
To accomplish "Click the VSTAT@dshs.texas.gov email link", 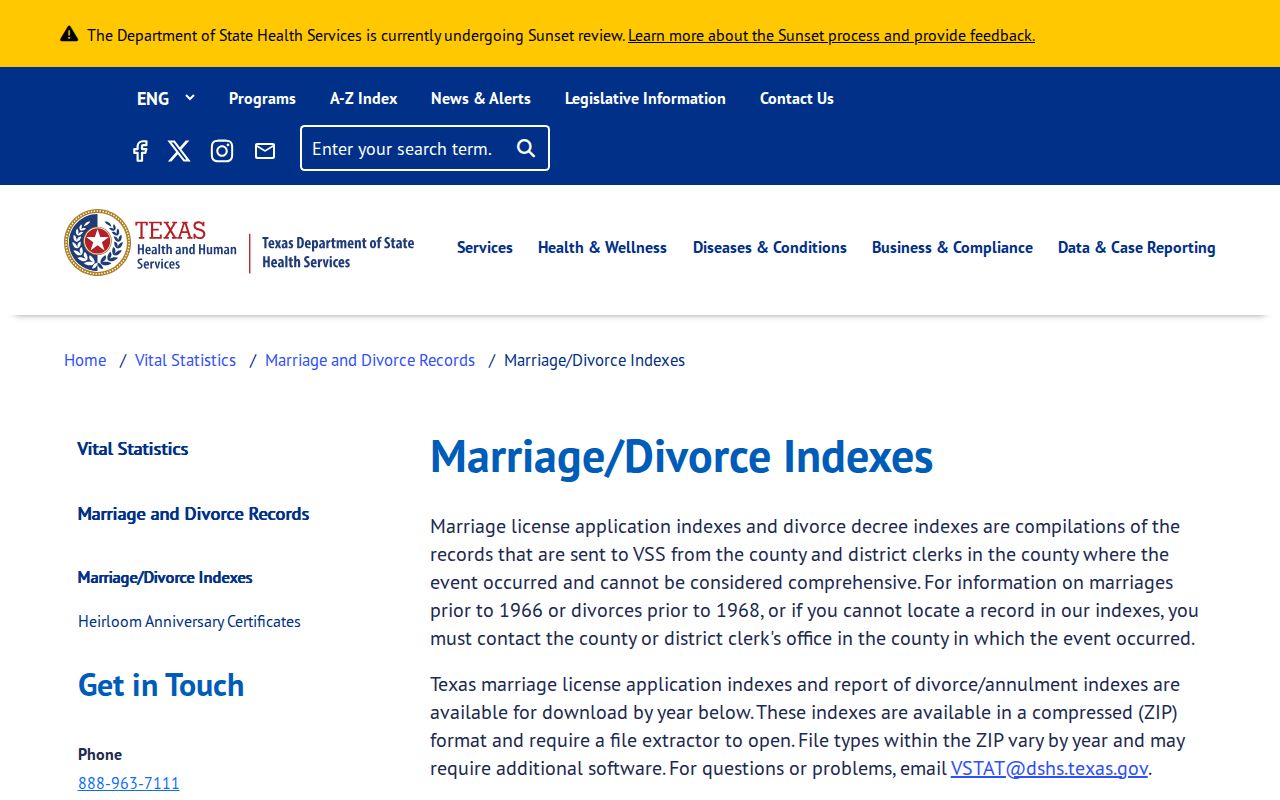I will click(x=1049, y=768).
